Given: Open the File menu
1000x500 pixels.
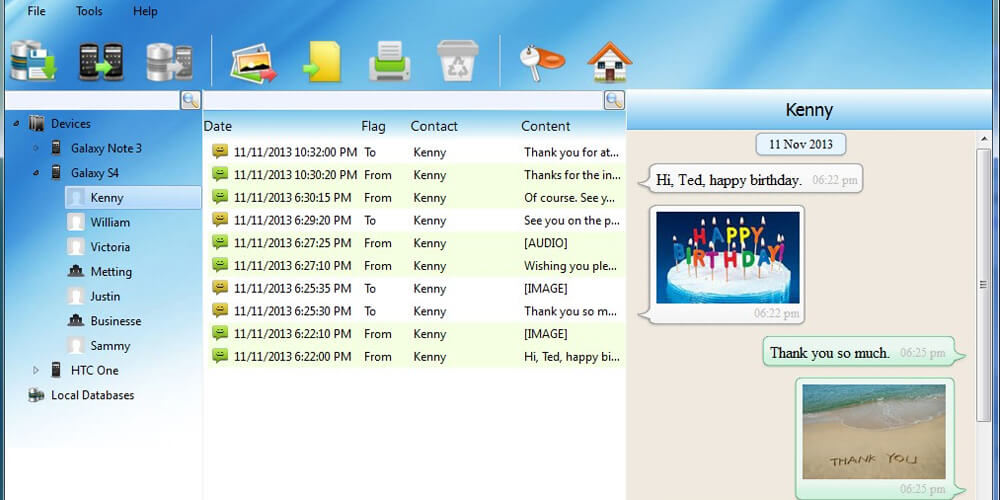Looking at the screenshot, I should pyautogui.click(x=36, y=11).
